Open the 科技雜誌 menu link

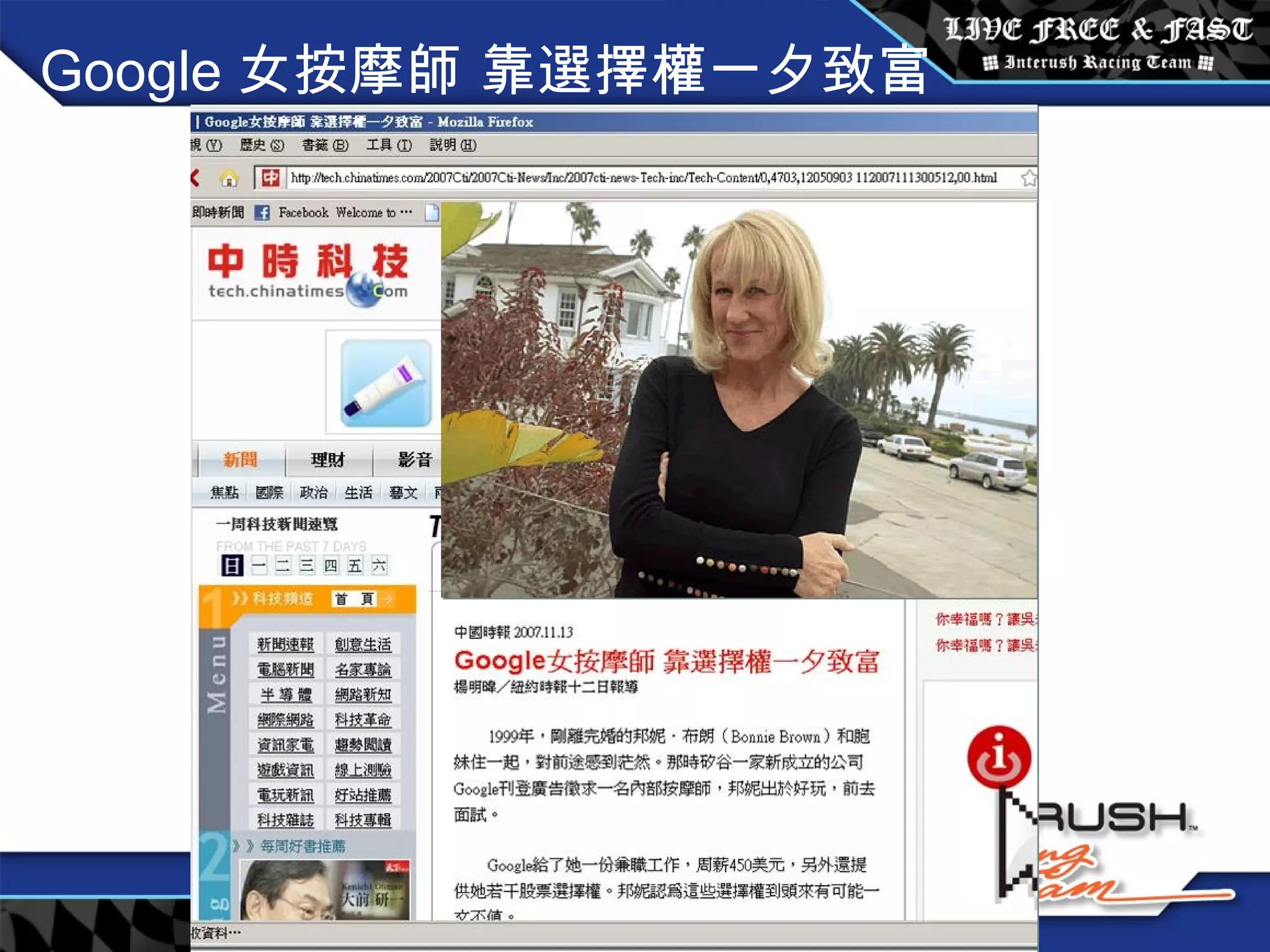tap(286, 820)
